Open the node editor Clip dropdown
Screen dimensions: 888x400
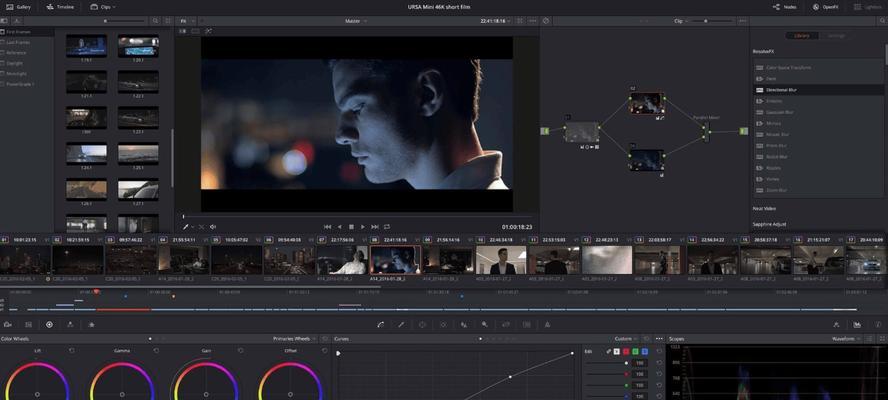click(x=681, y=21)
